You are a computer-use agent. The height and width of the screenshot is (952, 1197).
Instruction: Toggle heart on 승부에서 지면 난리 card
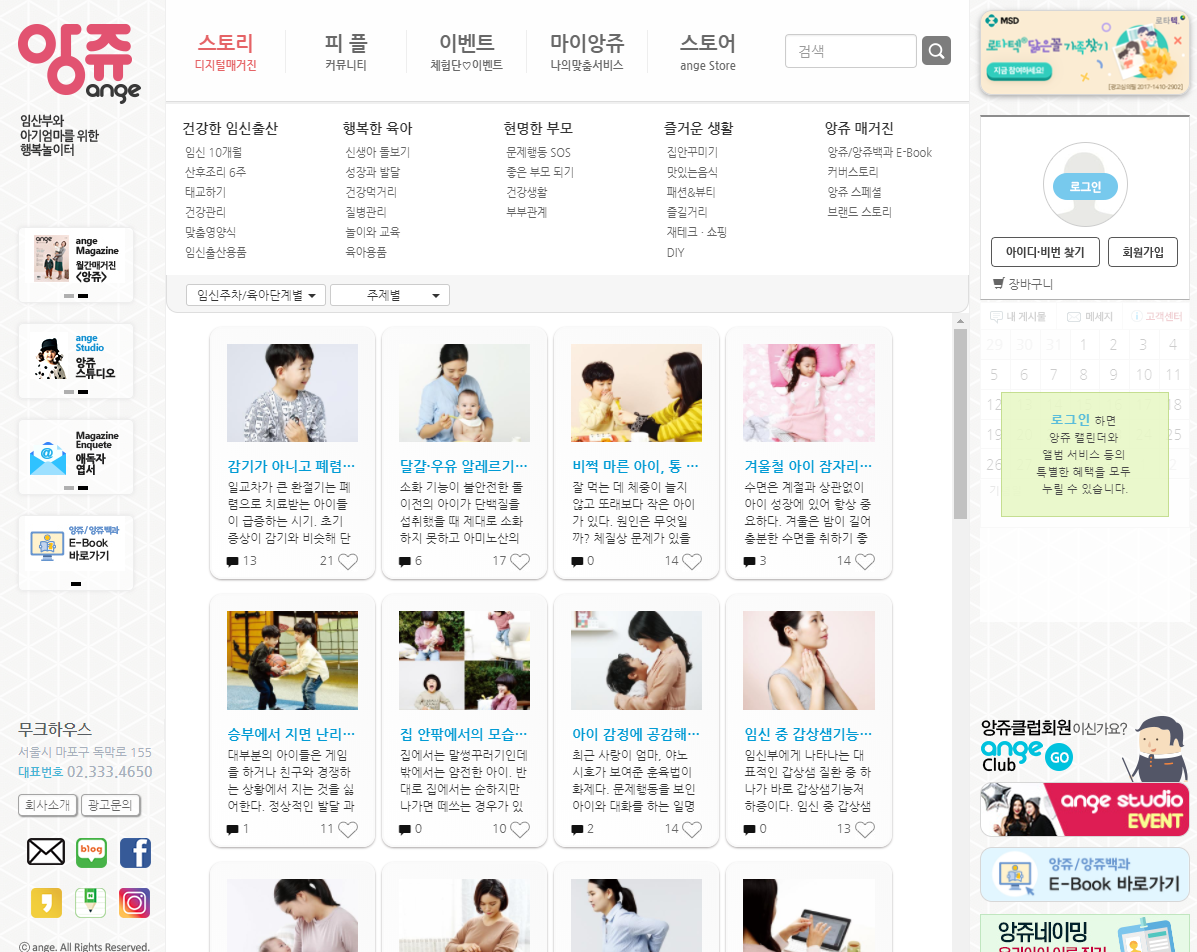348,829
